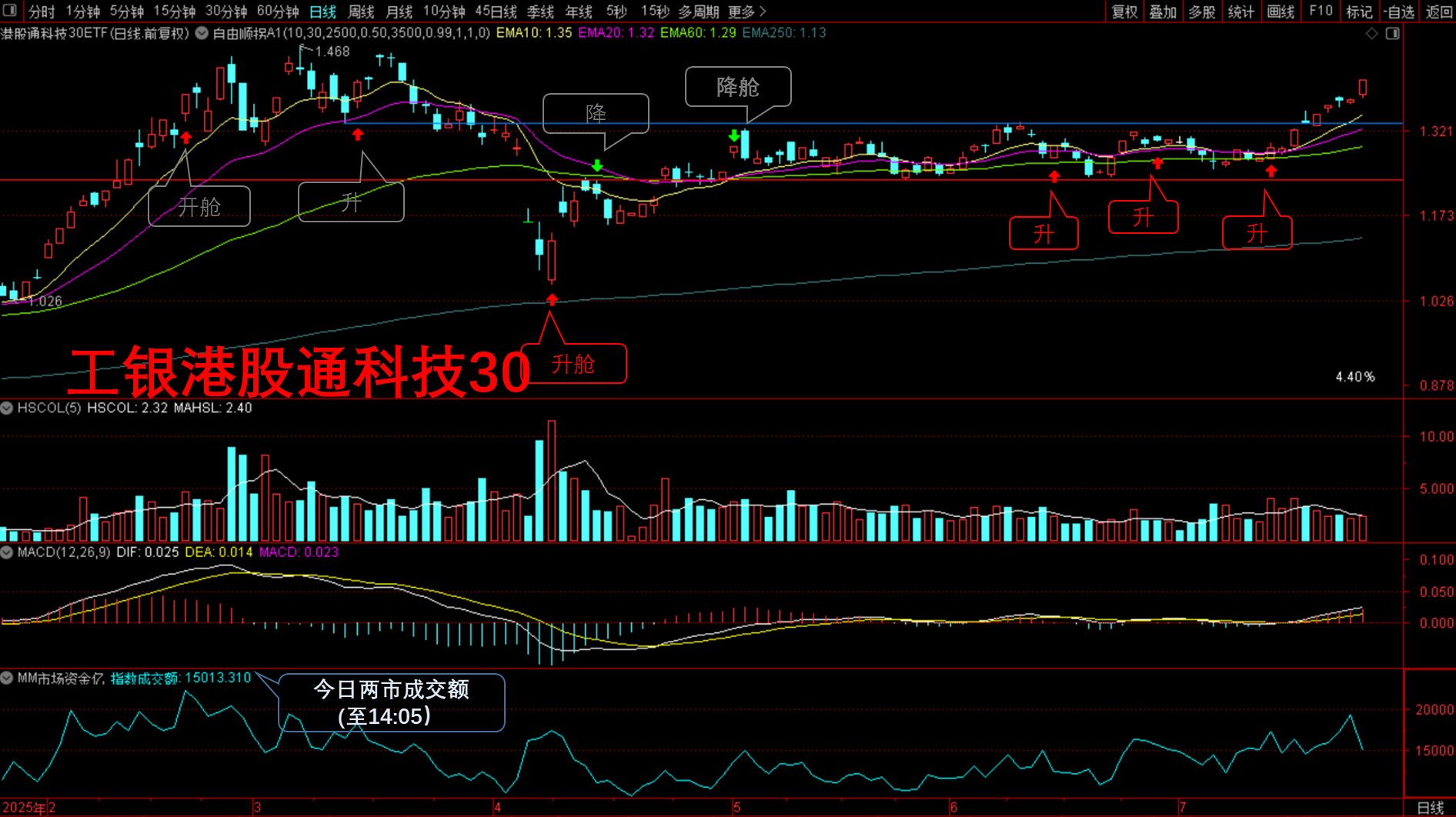This screenshot has height=817, width=1456.
Task: Click the EMA20: 1.32 value
Action: coord(616,33)
